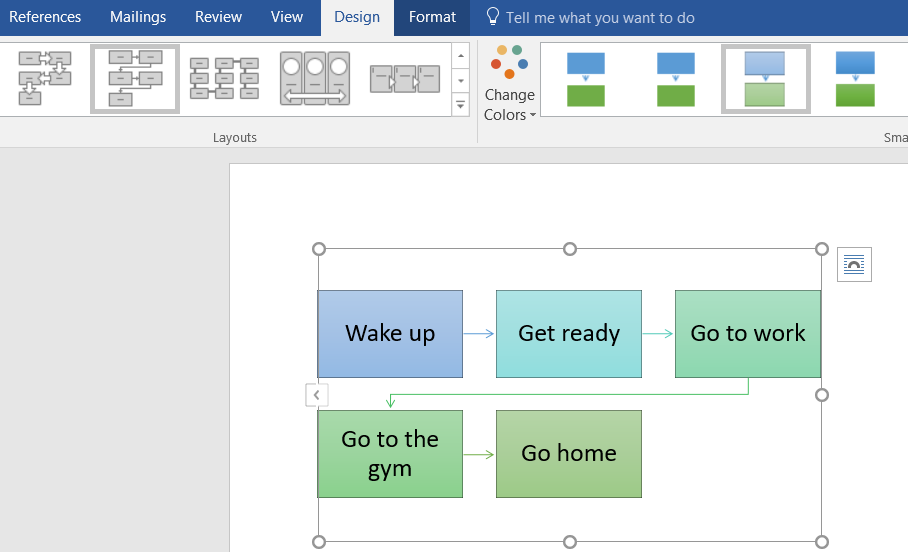Viewport: 908px width, 552px height.
Task: Open the Mailings ribbon tab
Action: coord(138,17)
